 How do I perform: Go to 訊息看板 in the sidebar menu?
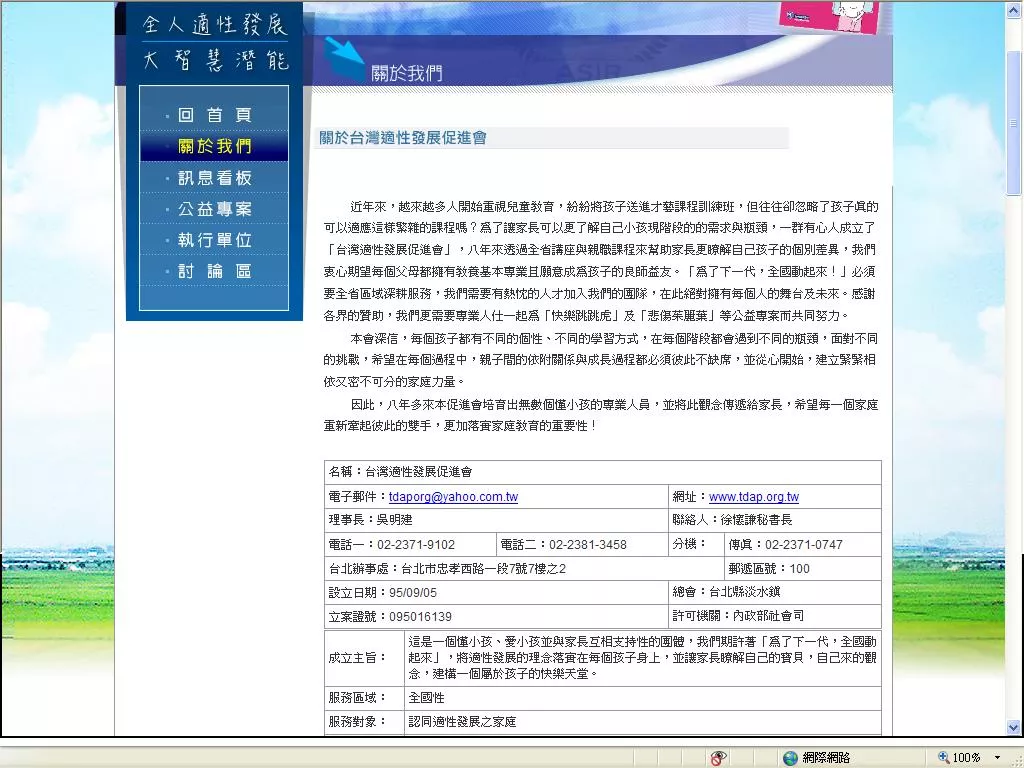214,178
